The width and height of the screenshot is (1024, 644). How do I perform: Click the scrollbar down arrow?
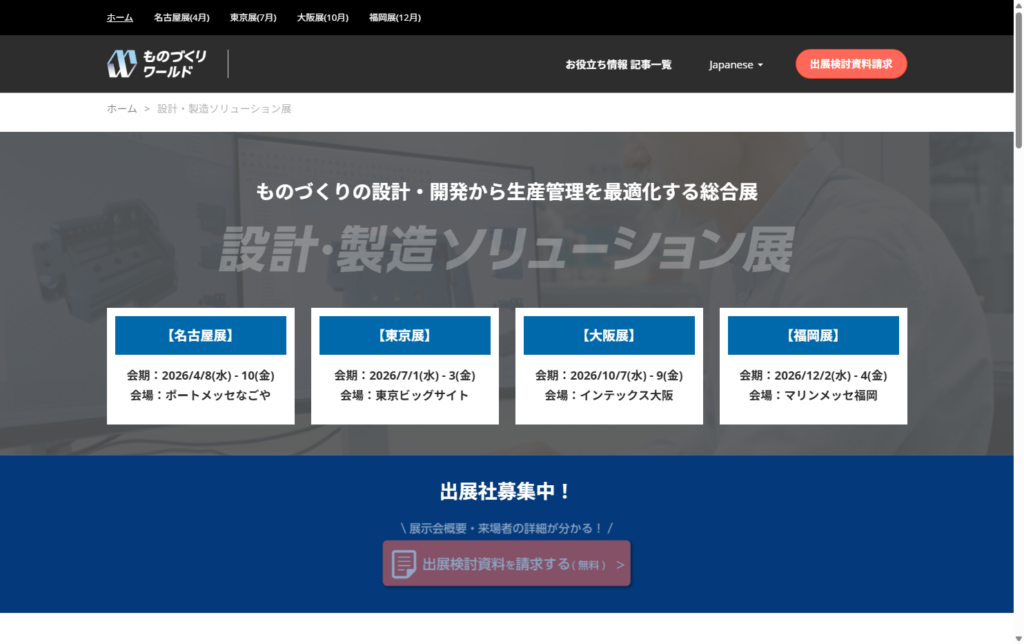click(1018, 637)
